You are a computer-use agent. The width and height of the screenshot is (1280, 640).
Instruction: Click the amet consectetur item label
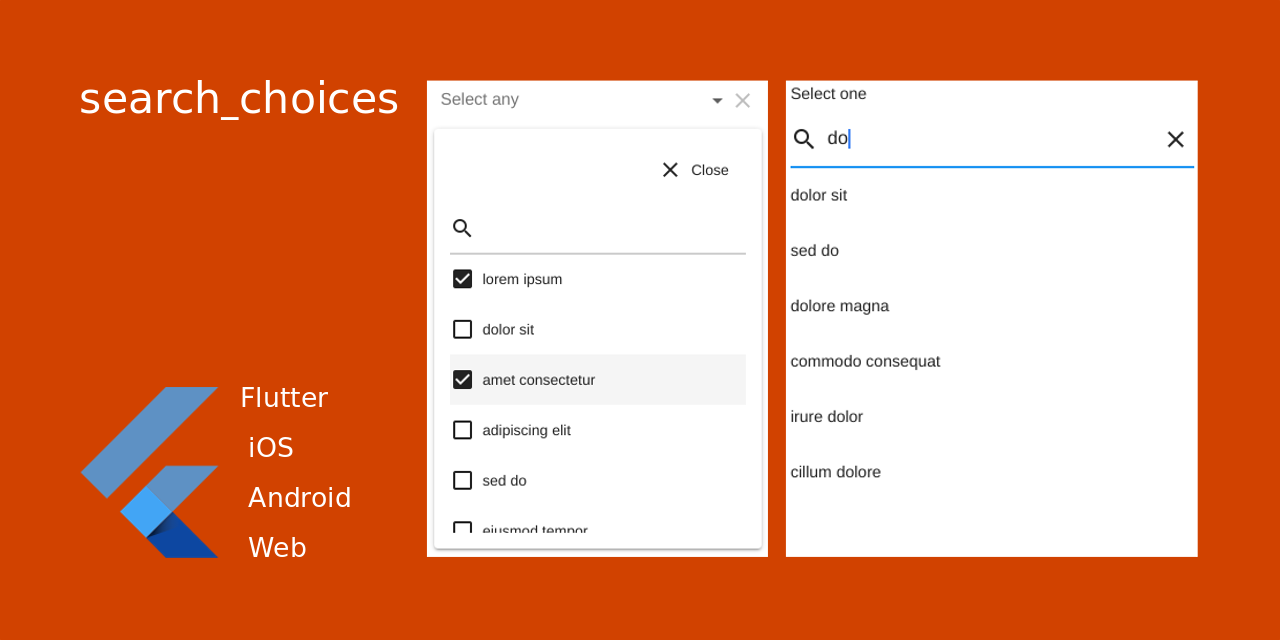[x=539, y=380]
